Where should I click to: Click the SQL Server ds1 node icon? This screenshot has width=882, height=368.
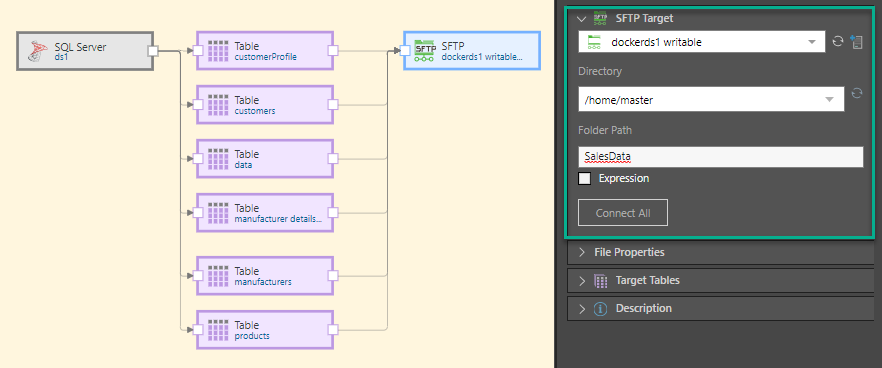point(38,51)
